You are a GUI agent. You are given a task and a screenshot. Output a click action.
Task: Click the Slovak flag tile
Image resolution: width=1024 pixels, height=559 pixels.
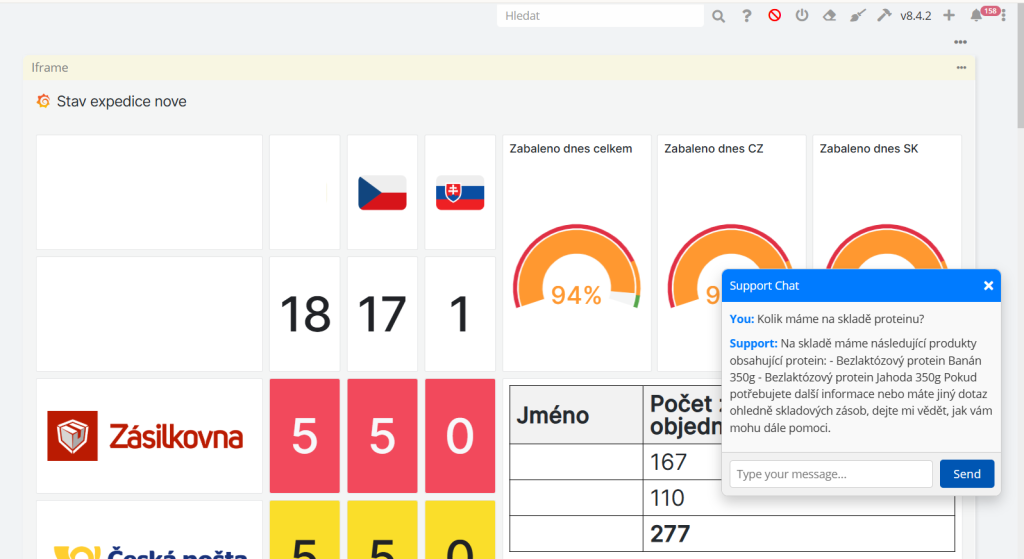(460, 192)
